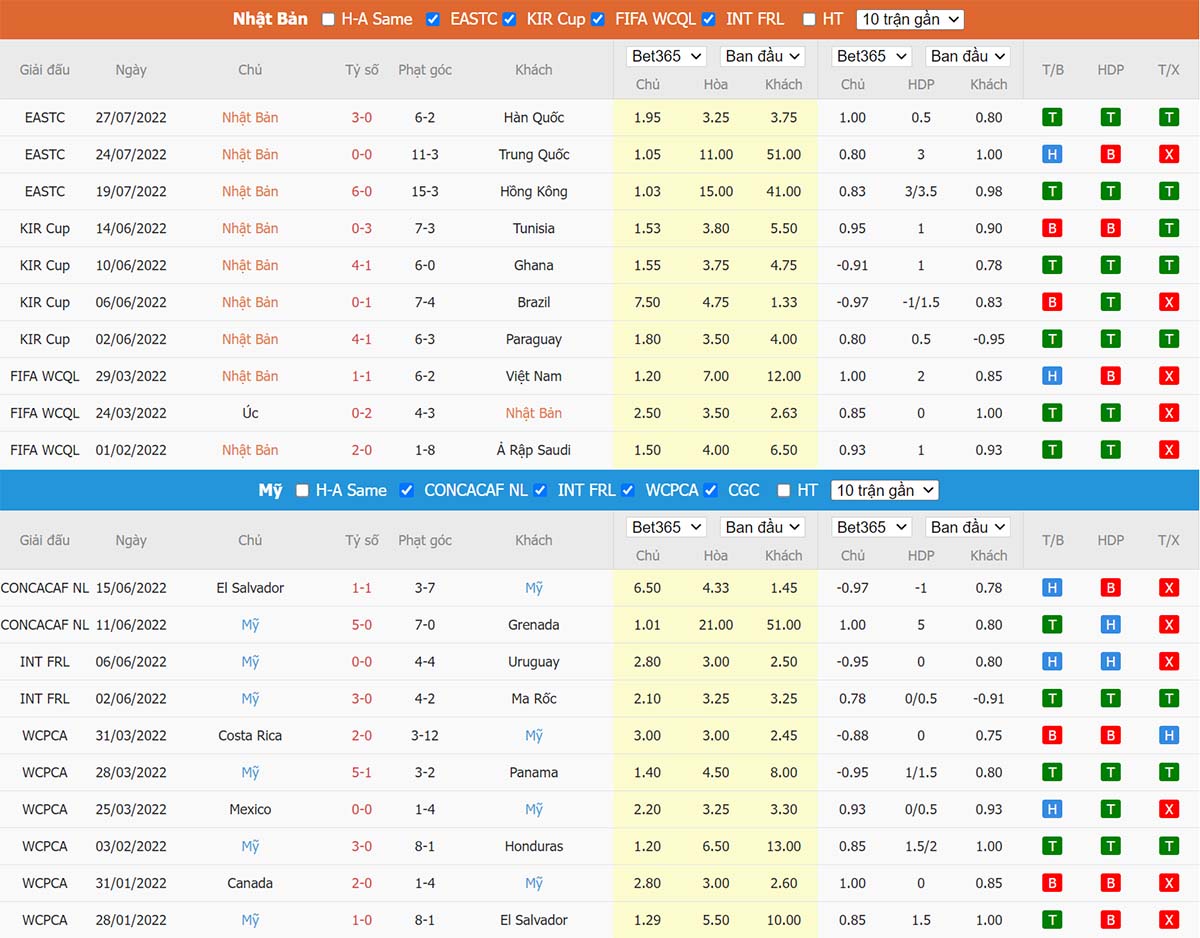Click T/X red X badge in Brazil row
This screenshot has height=938, width=1200.
(1168, 302)
